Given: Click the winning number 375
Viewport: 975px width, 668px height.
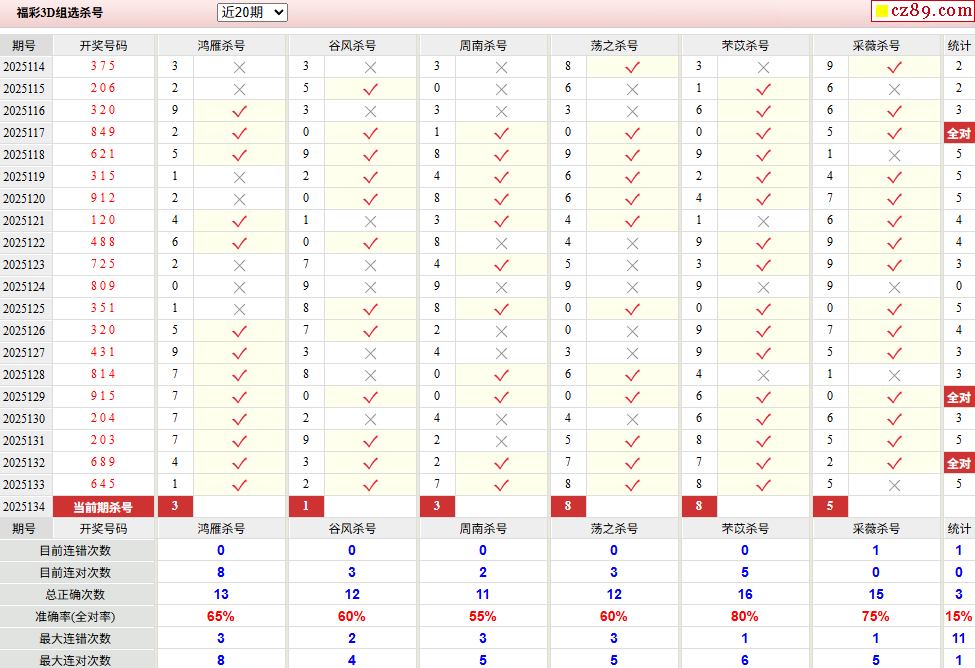Looking at the screenshot, I should pos(103,66).
